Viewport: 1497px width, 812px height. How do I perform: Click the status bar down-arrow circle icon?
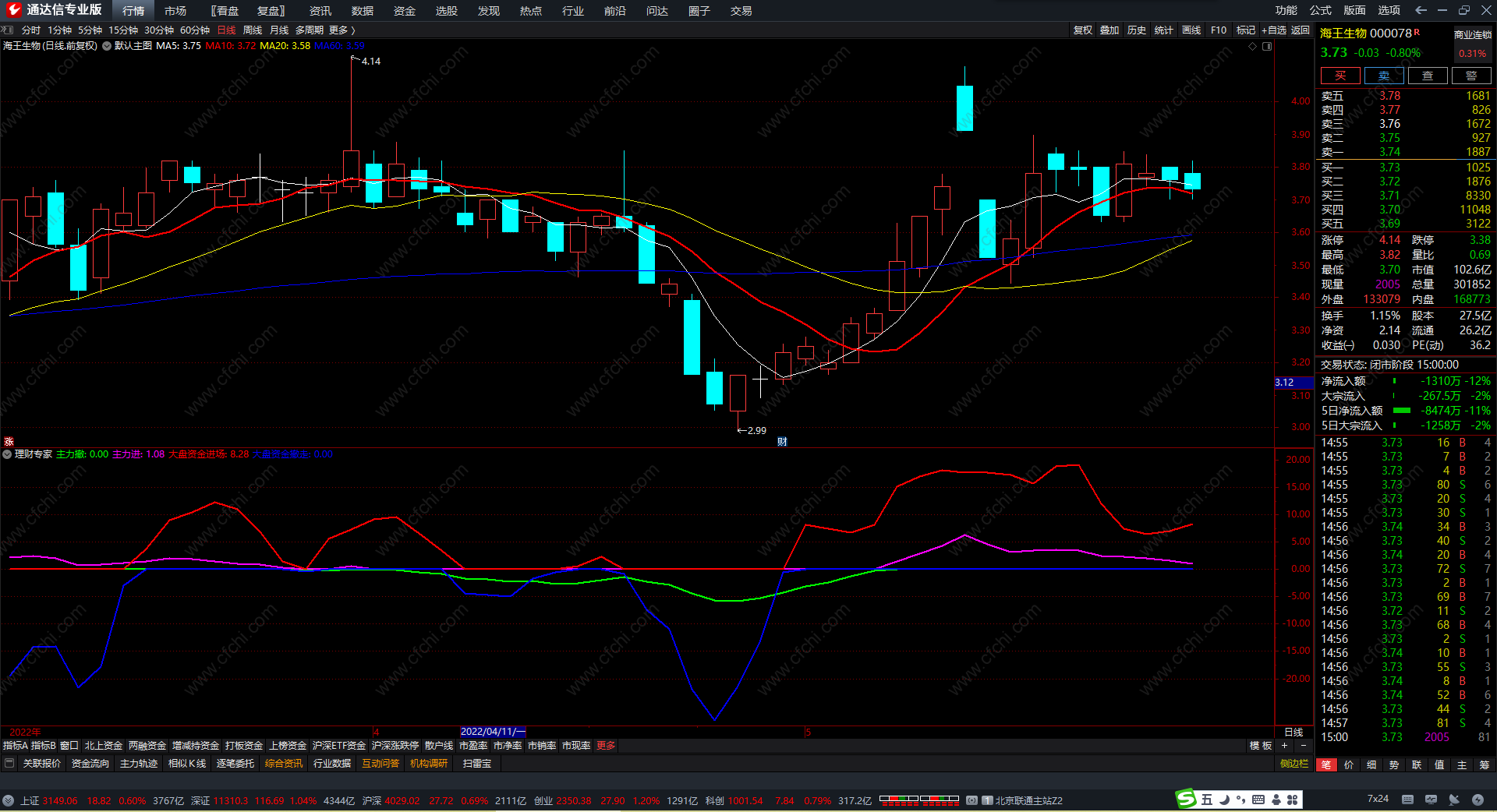[8, 800]
